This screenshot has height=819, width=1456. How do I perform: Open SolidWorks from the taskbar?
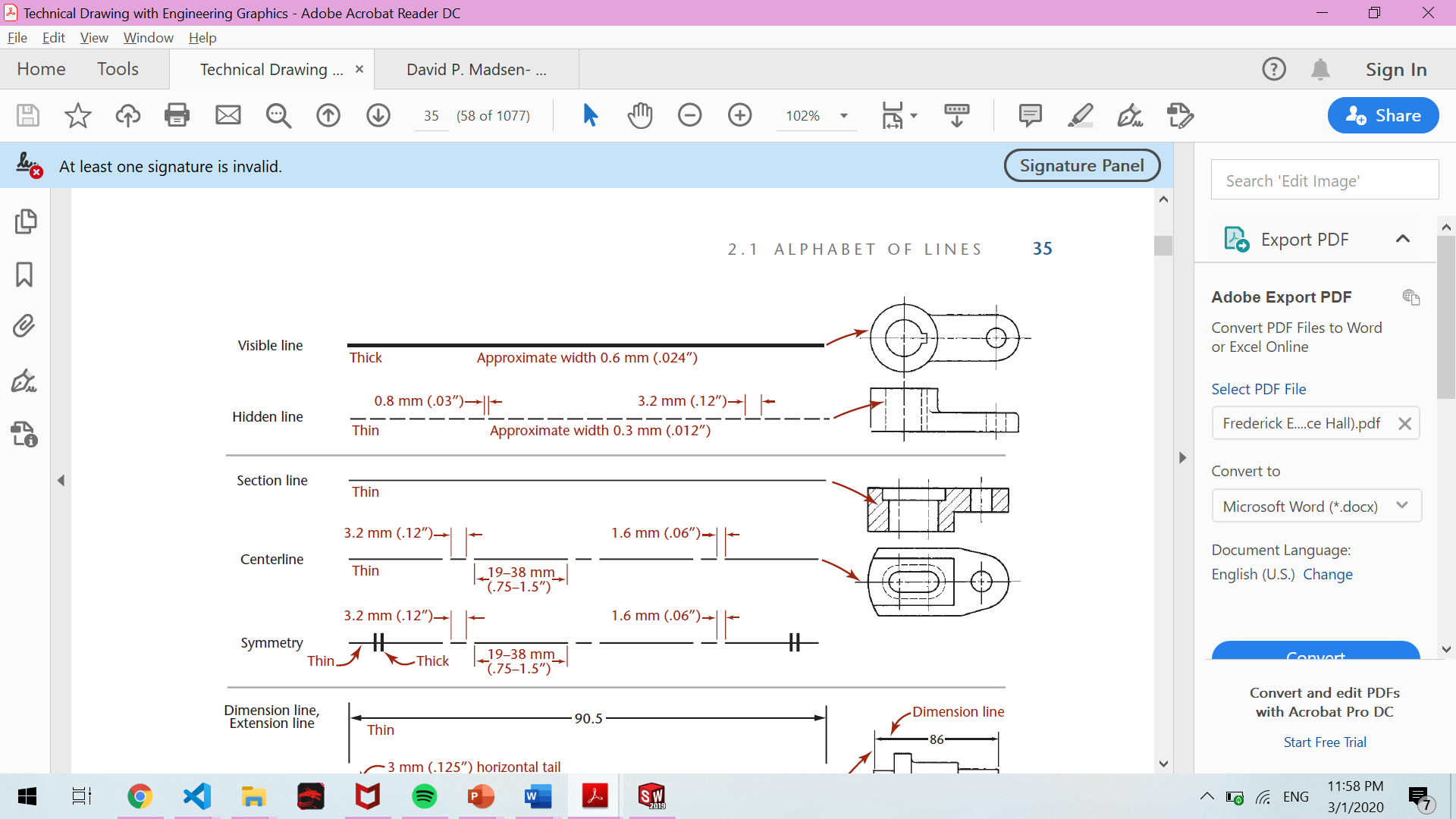pyautogui.click(x=651, y=796)
